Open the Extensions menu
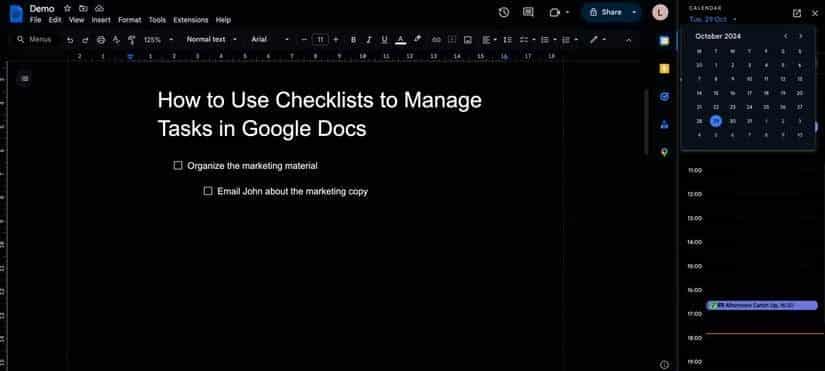 [190, 20]
